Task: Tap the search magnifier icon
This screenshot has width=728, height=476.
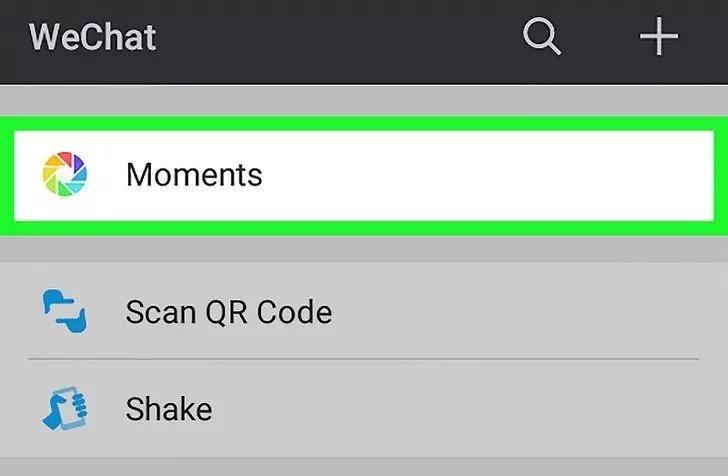Action: point(542,38)
